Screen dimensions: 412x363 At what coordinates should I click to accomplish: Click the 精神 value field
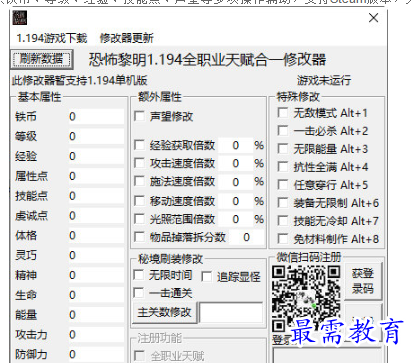tap(96, 275)
